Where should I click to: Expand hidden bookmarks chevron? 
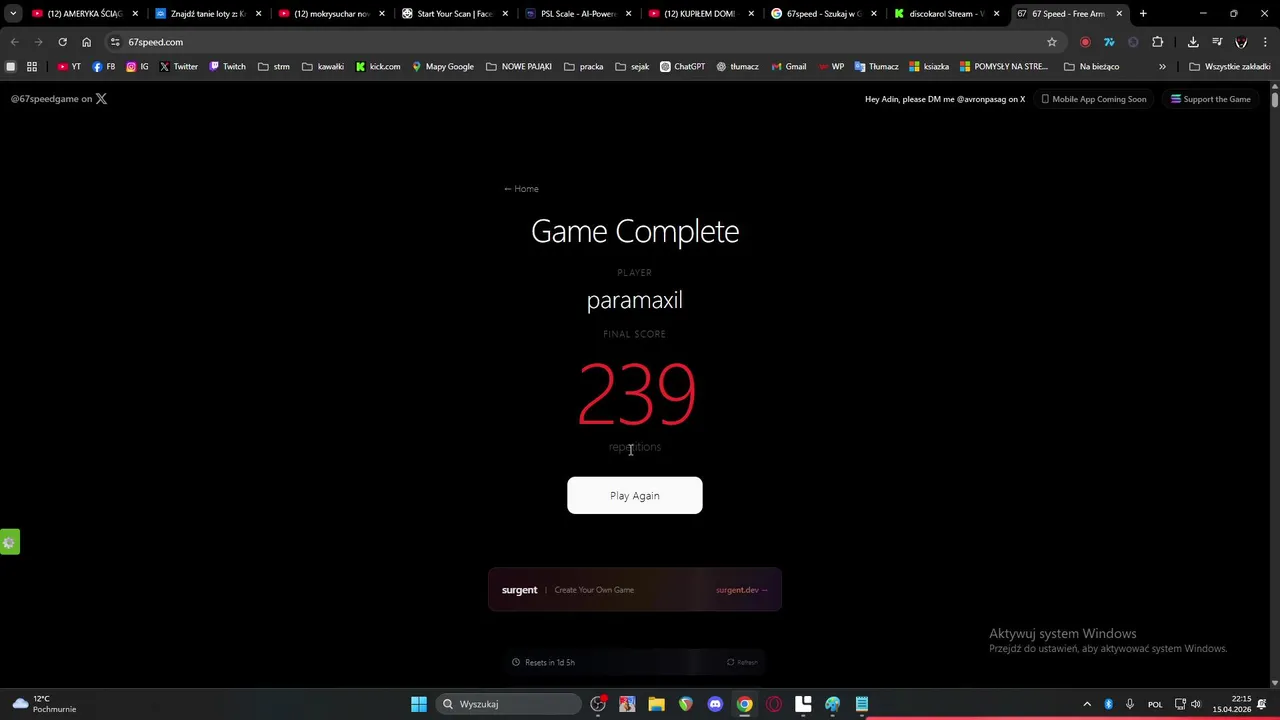point(1162,67)
